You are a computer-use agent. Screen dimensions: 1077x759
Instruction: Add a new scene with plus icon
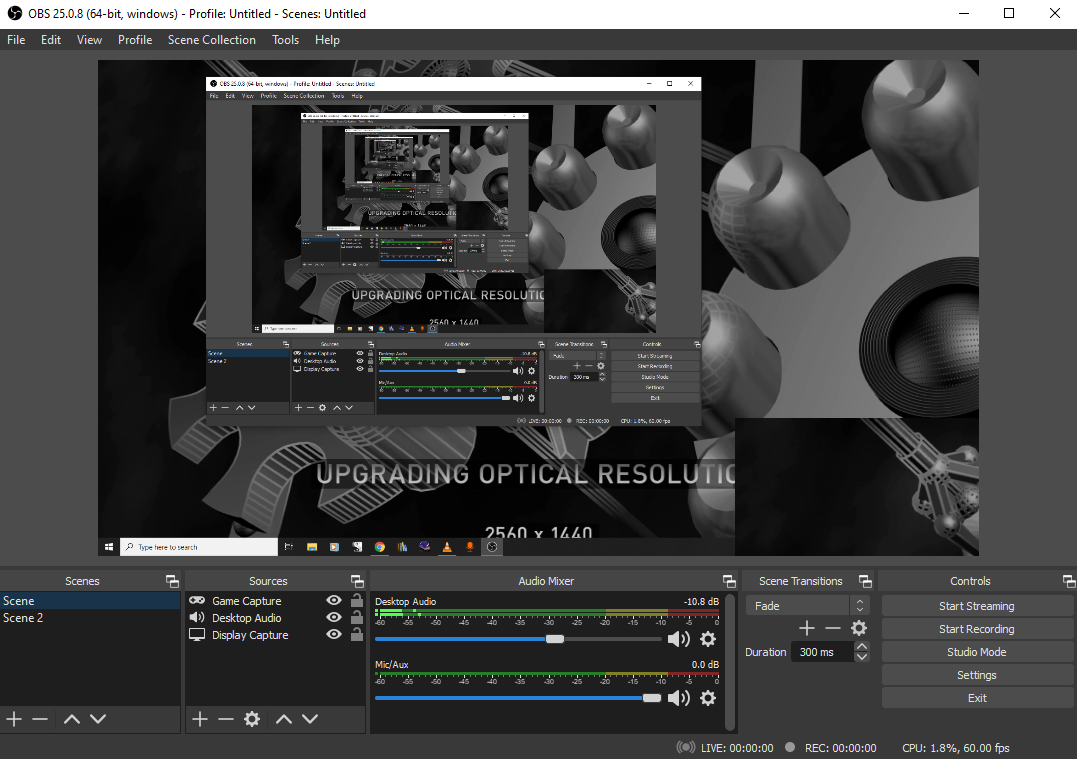coord(14,719)
